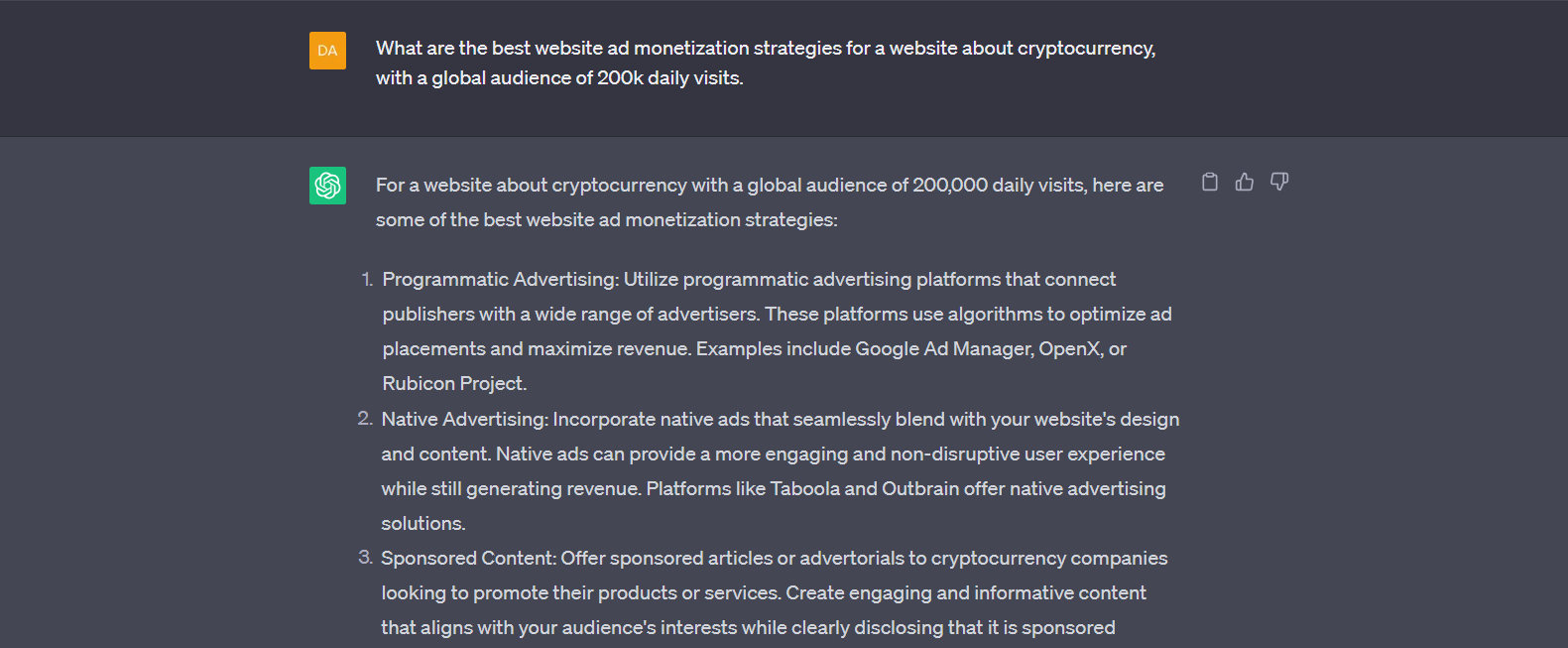This screenshot has height=648, width=1568.
Task: Click the user's question about ad monetization
Action: click(x=765, y=63)
